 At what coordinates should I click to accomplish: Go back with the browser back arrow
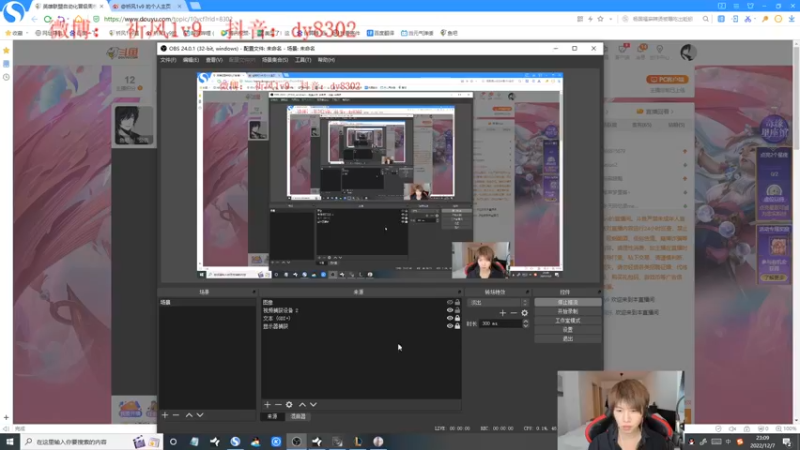35,19
